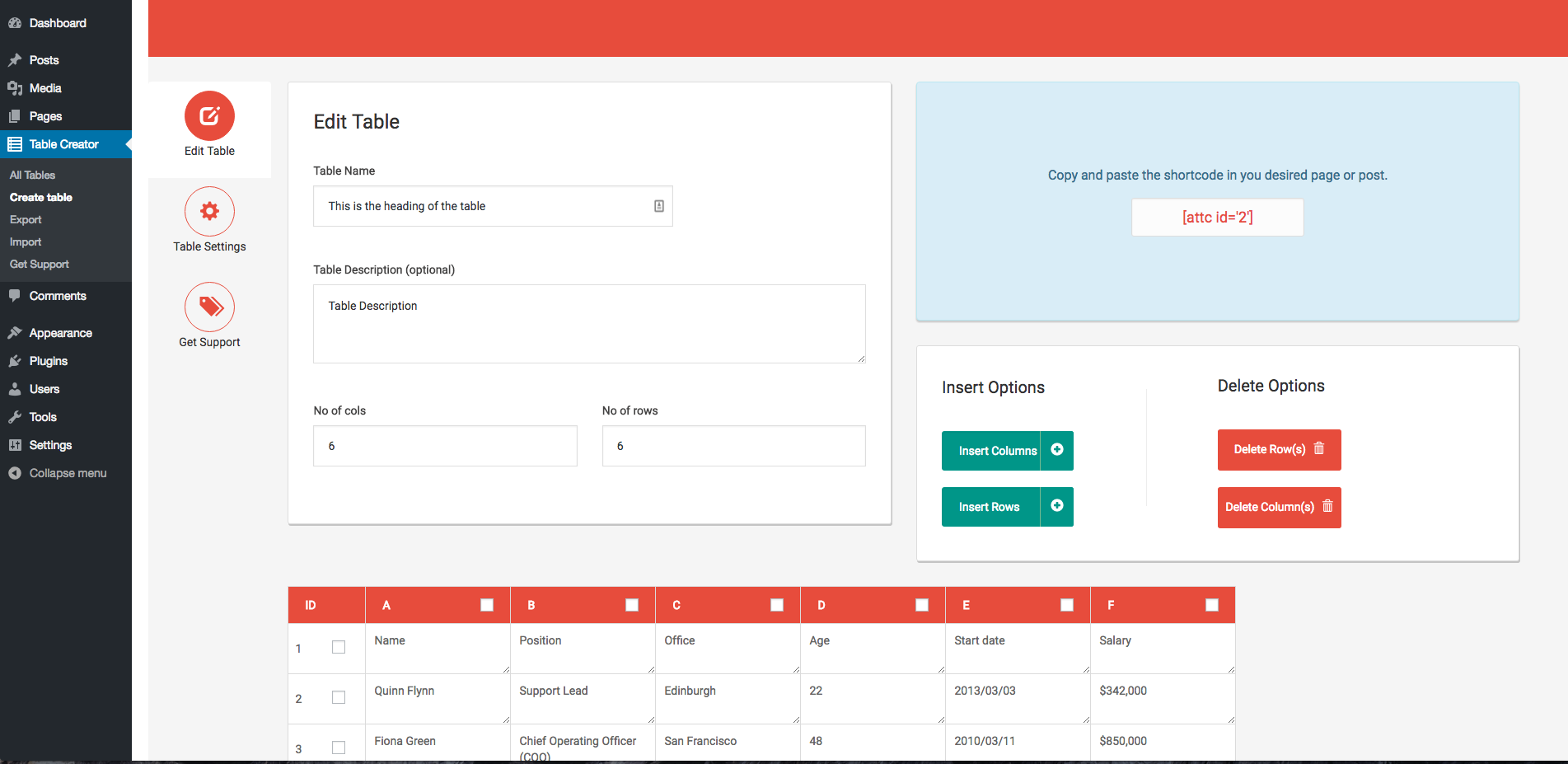Click the 'Support Lead' cell
This screenshot has height=764, width=1568.
click(x=583, y=699)
